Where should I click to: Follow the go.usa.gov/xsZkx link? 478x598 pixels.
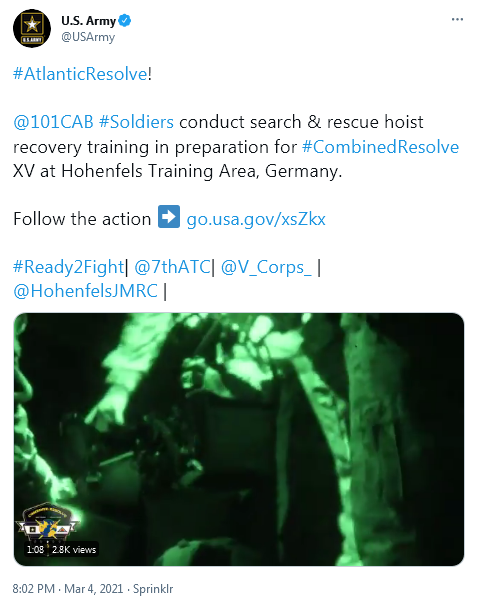coord(256,219)
